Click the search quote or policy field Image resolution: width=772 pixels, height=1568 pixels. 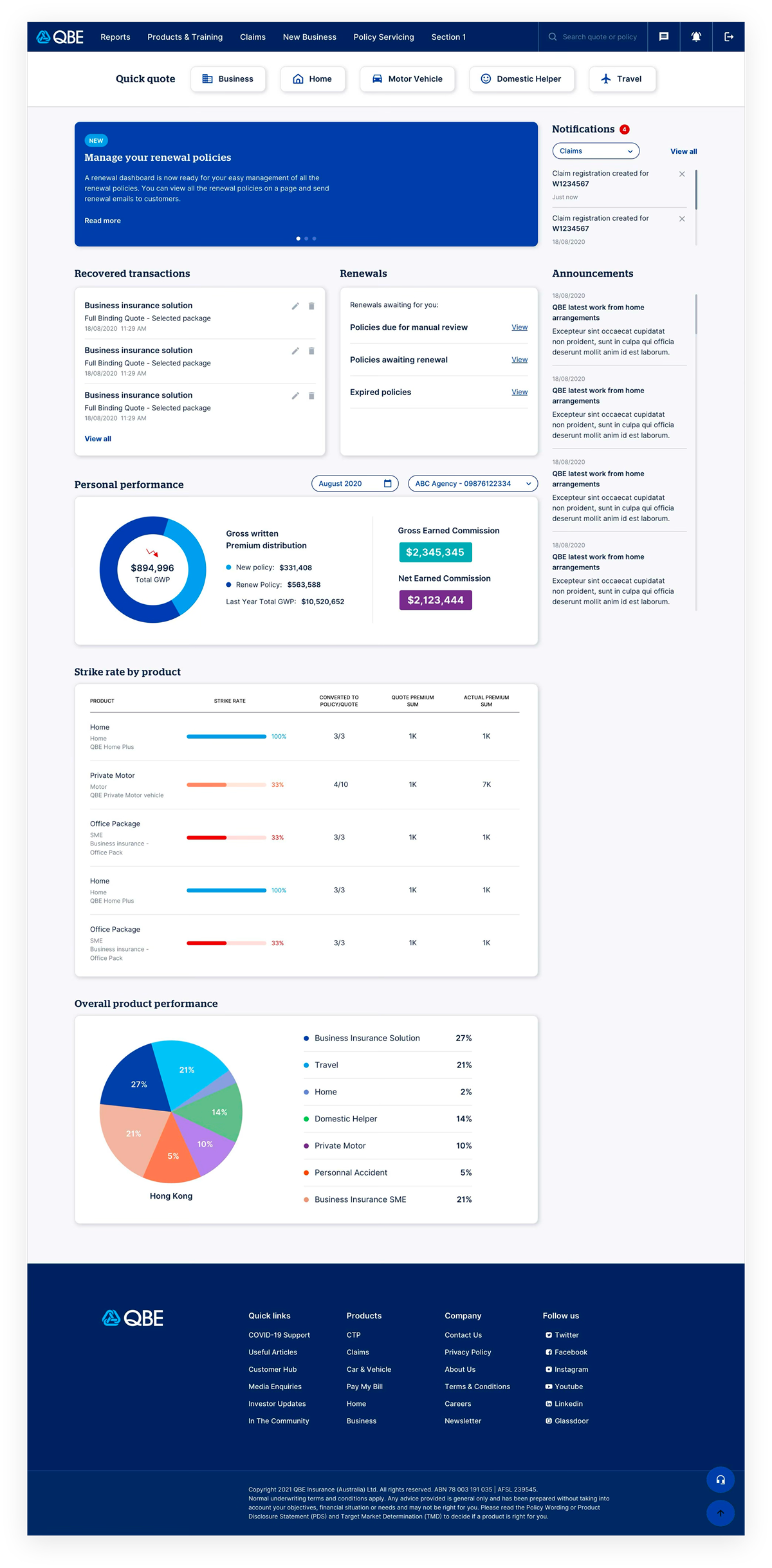[599, 37]
